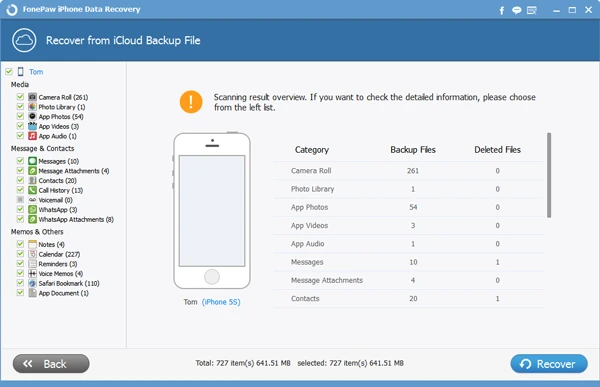Click the Safari Bookmark icon

[33, 283]
